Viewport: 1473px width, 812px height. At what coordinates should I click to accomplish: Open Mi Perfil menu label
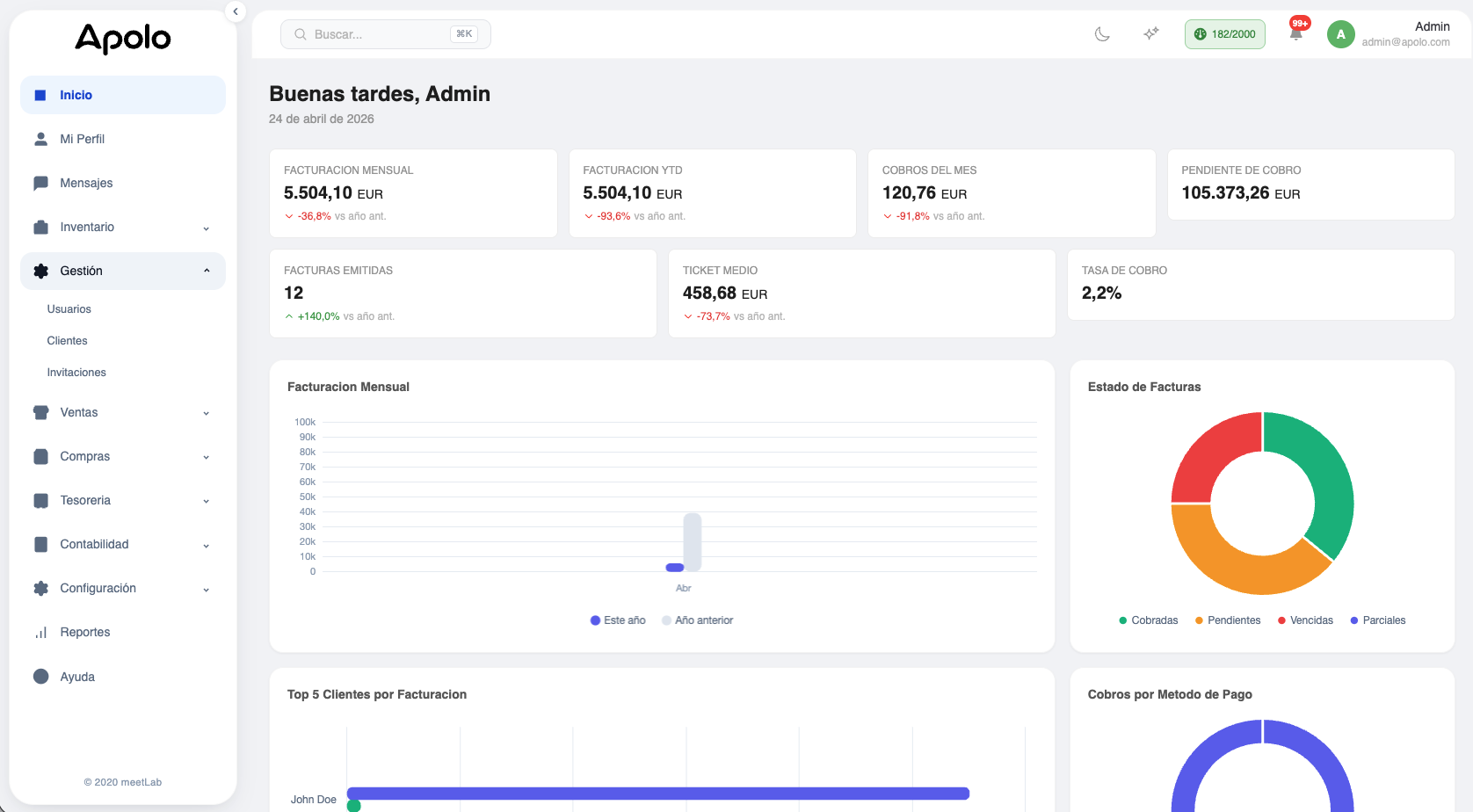(82, 139)
